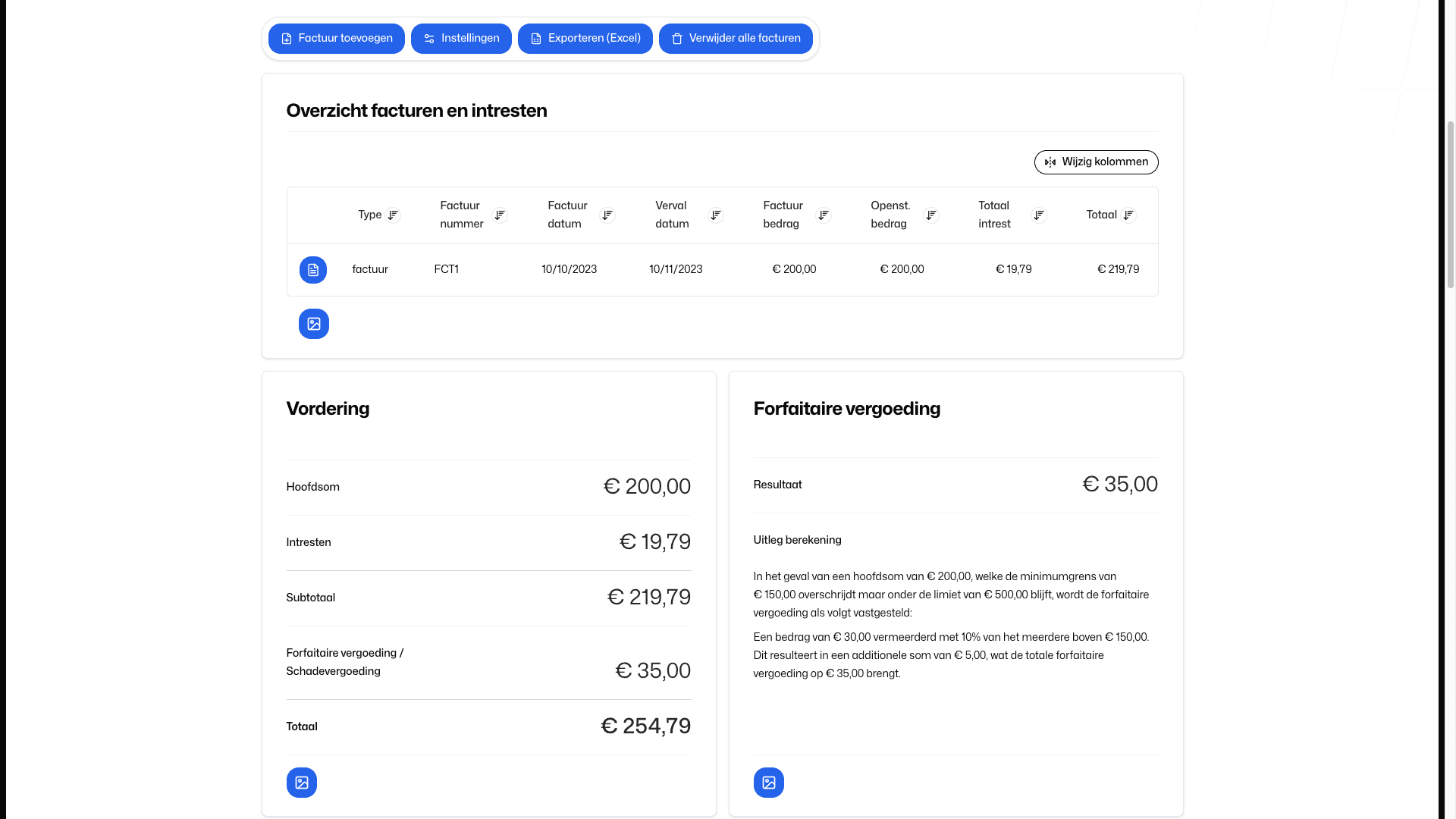The width and height of the screenshot is (1456, 819).
Task: Sort by Openst. bedrag column icon
Action: 930,215
